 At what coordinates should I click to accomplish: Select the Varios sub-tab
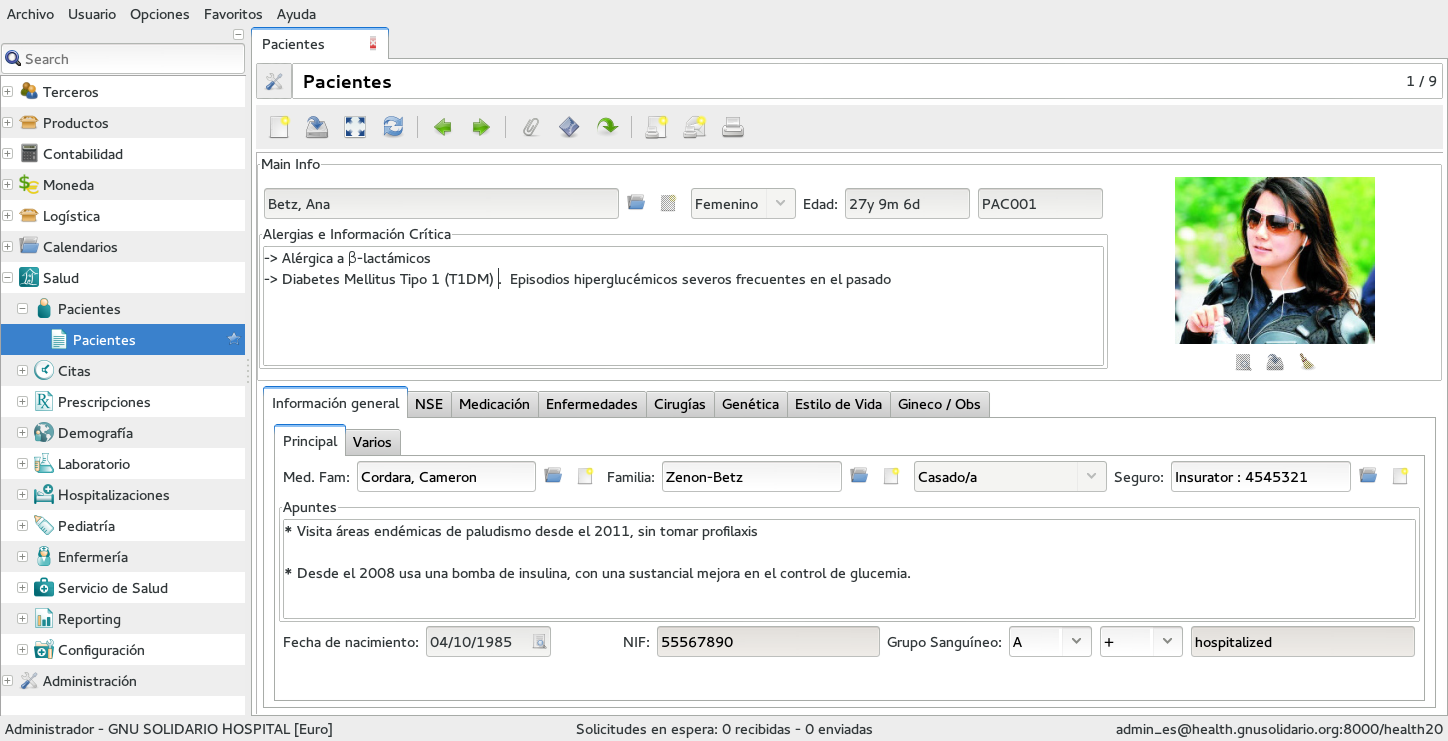click(372, 442)
